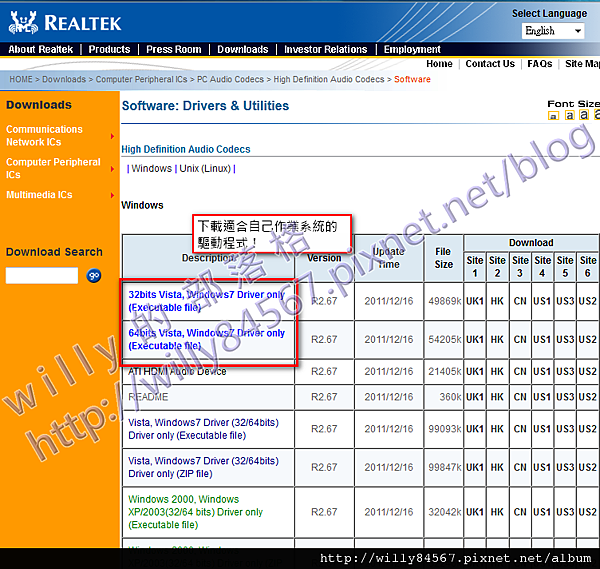The width and height of the screenshot is (600, 569).
Task: Open 64bits Vista, Windows7 Driver link
Action: (207, 339)
